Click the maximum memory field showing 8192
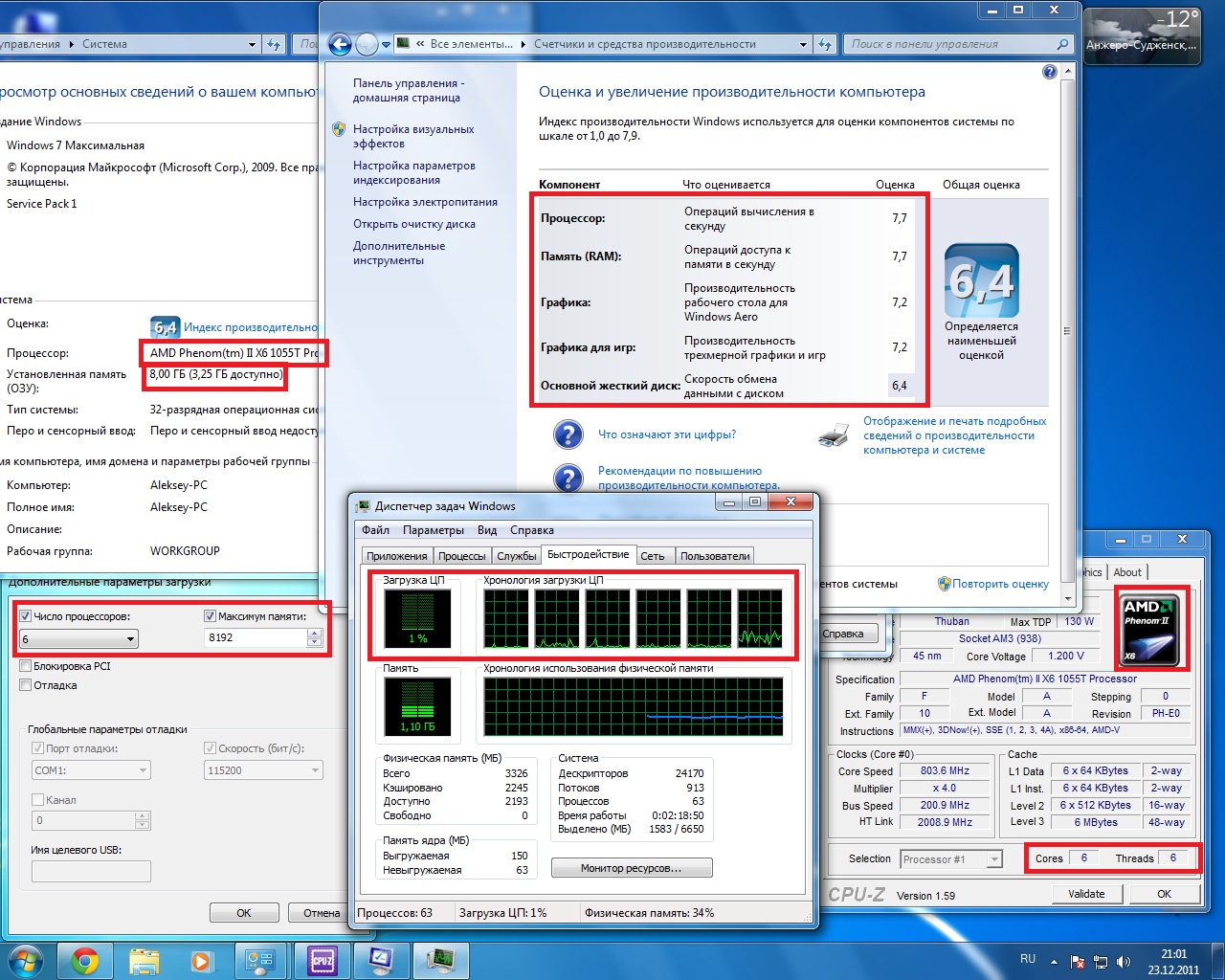Image resolution: width=1225 pixels, height=980 pixels. click(x=256, y=637)
